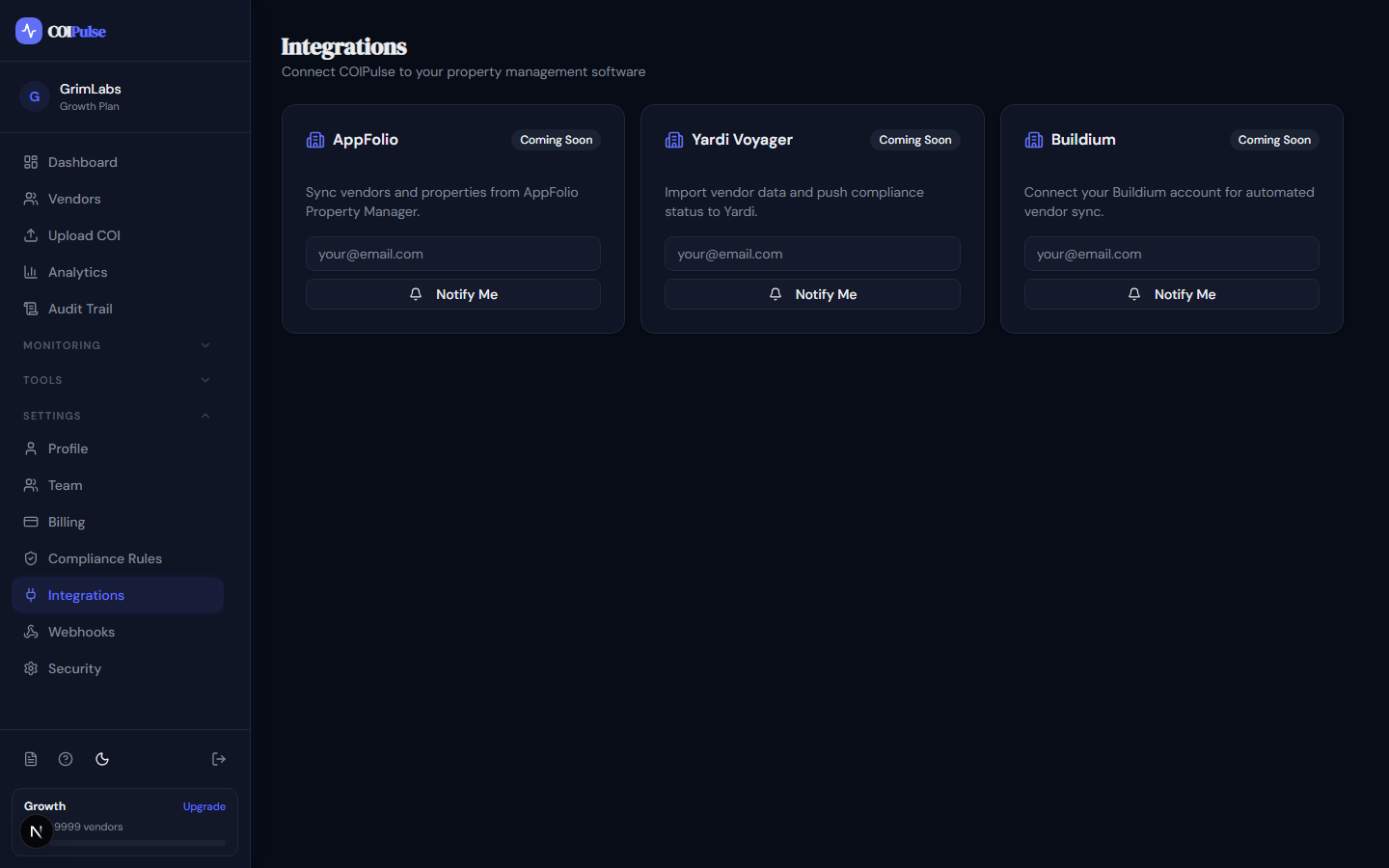Click the help question mark icon

[x=66, y=759]
